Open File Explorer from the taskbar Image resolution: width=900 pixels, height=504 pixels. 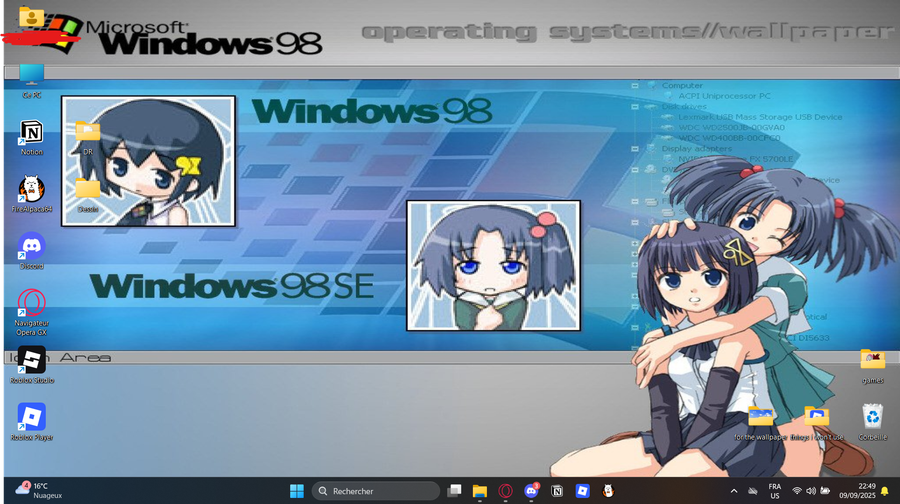[480, 491]
